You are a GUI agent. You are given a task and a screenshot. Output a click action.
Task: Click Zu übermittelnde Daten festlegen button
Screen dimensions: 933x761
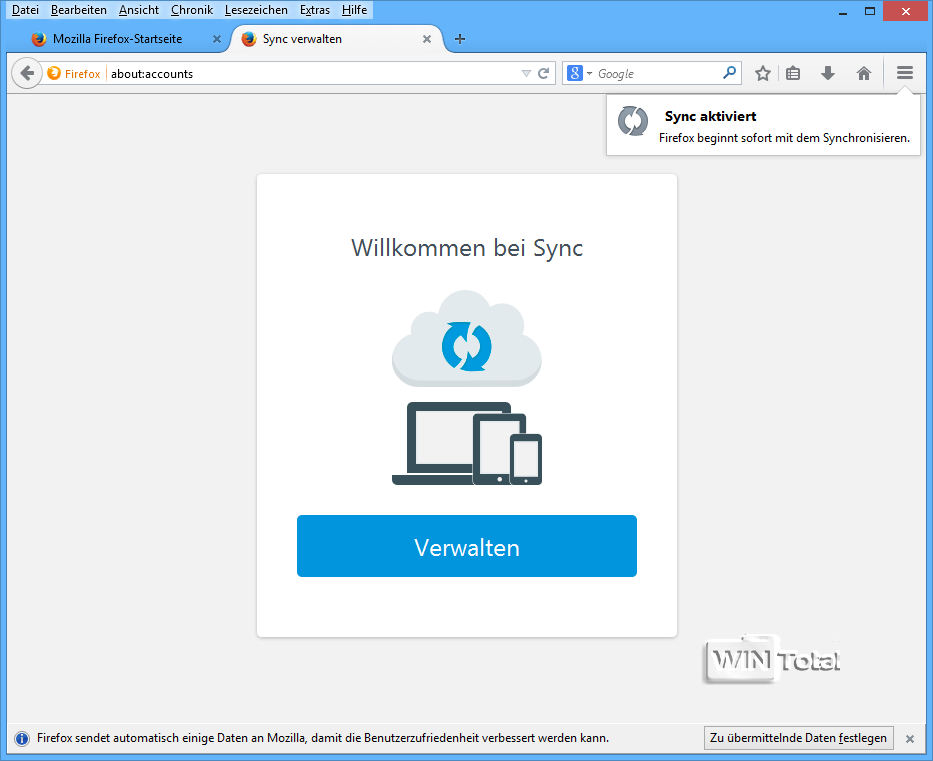(x=799, y=738)
